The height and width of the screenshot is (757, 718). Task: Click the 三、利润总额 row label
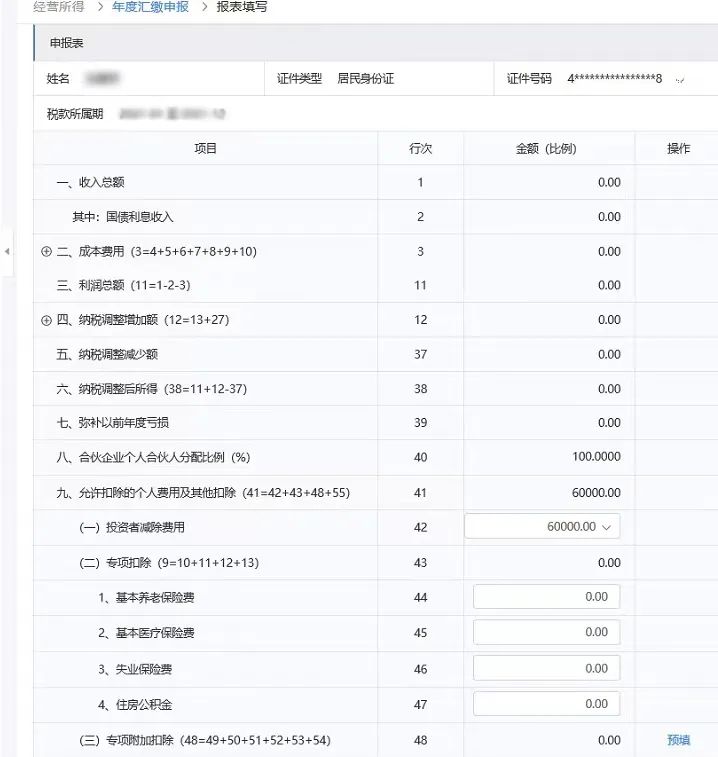click(123, 285)
